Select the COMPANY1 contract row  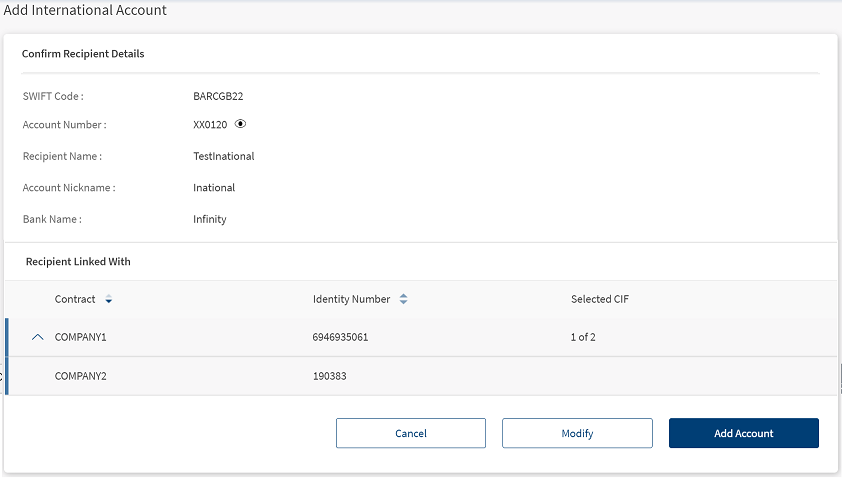tap(422, 337)
